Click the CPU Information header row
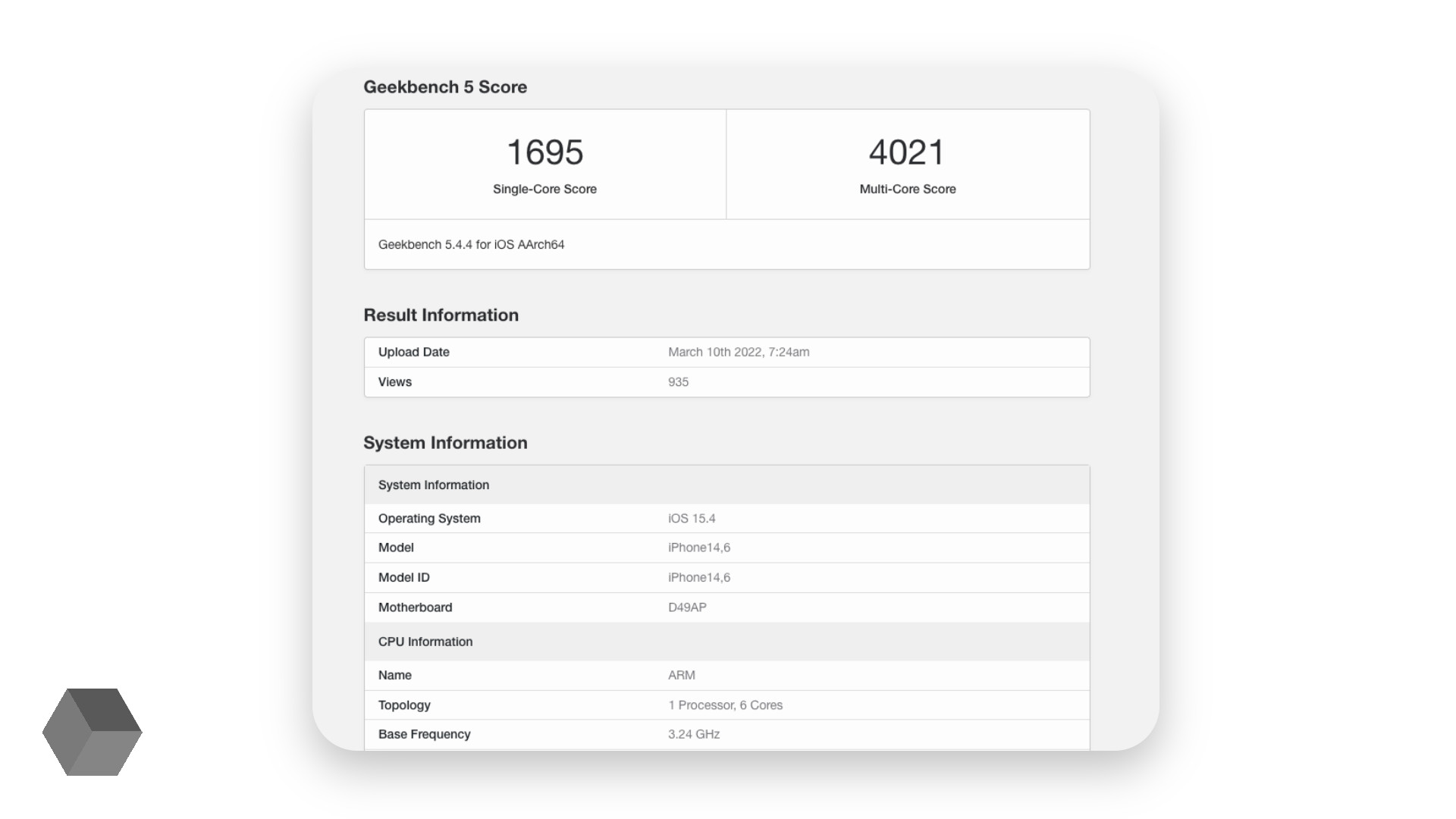1456x819 pixels. [726, 642]
